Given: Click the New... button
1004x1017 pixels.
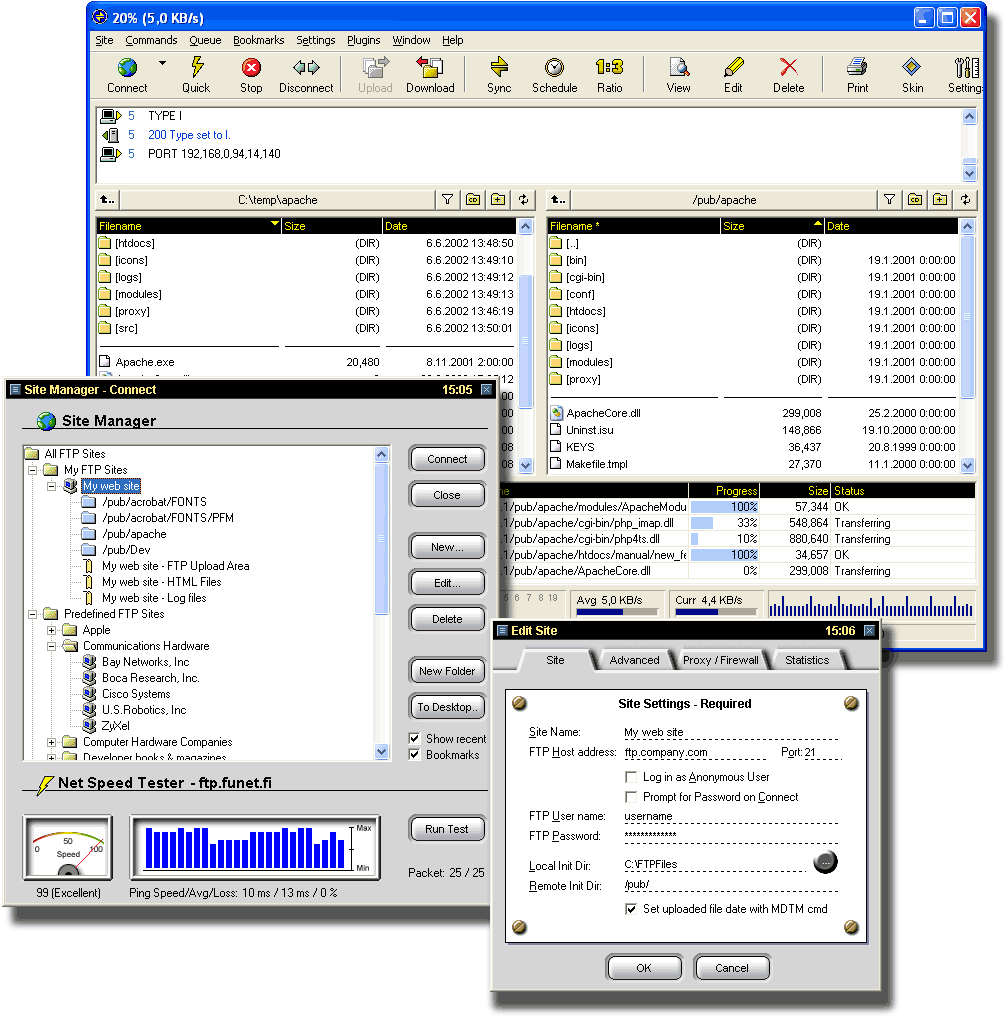Looking at the screenshot, I should click(x=447, y=547).
